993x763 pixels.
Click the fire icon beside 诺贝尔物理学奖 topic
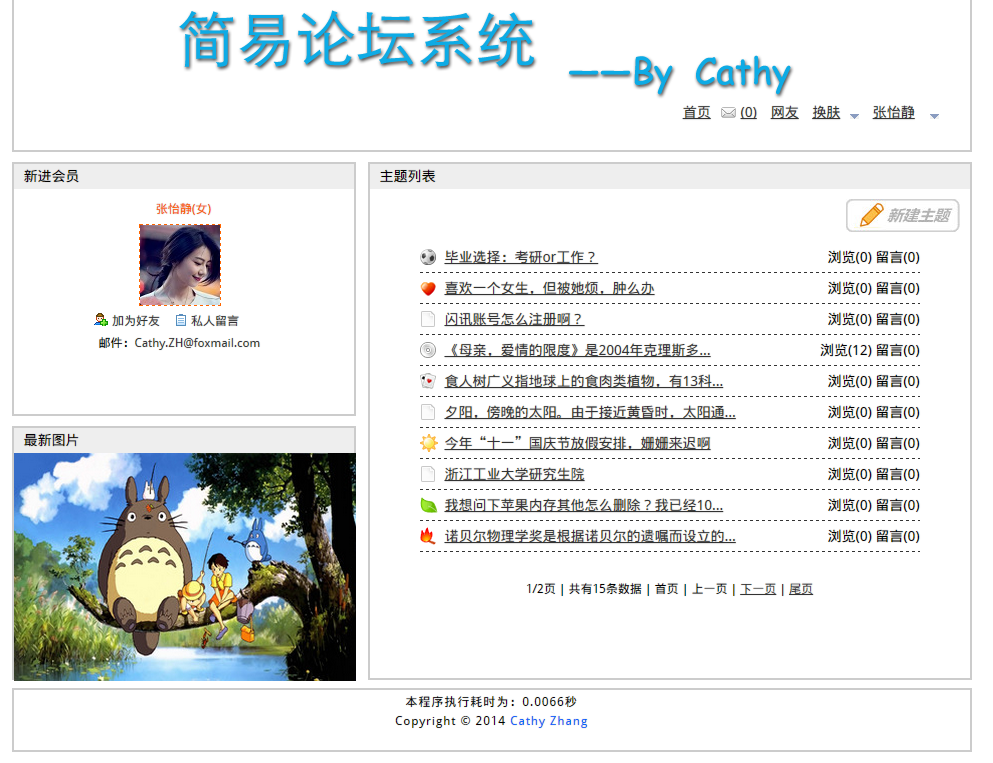[428, 536]
